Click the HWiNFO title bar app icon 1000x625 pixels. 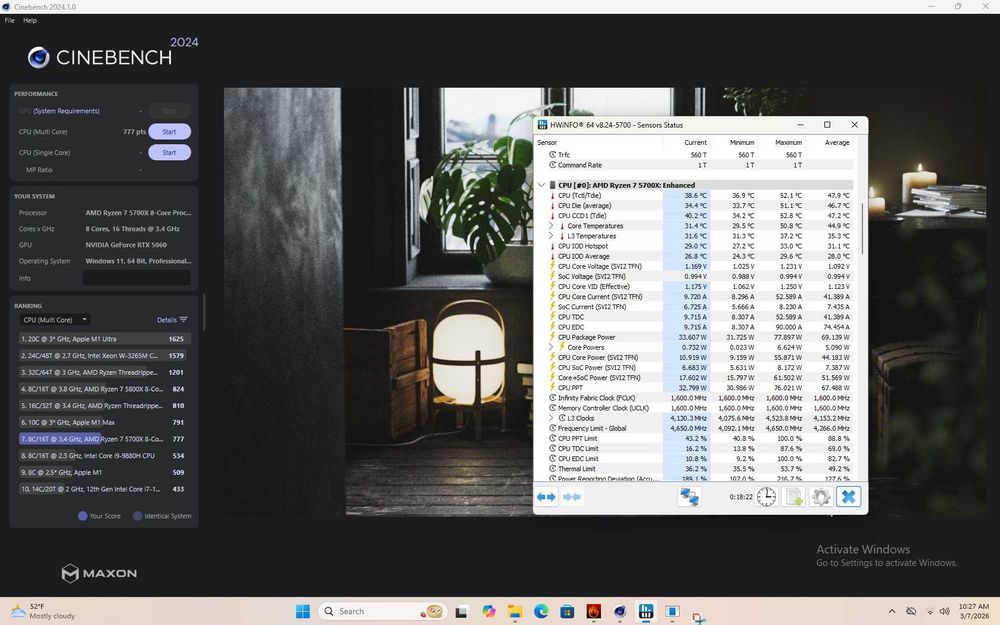click(542, 125)
